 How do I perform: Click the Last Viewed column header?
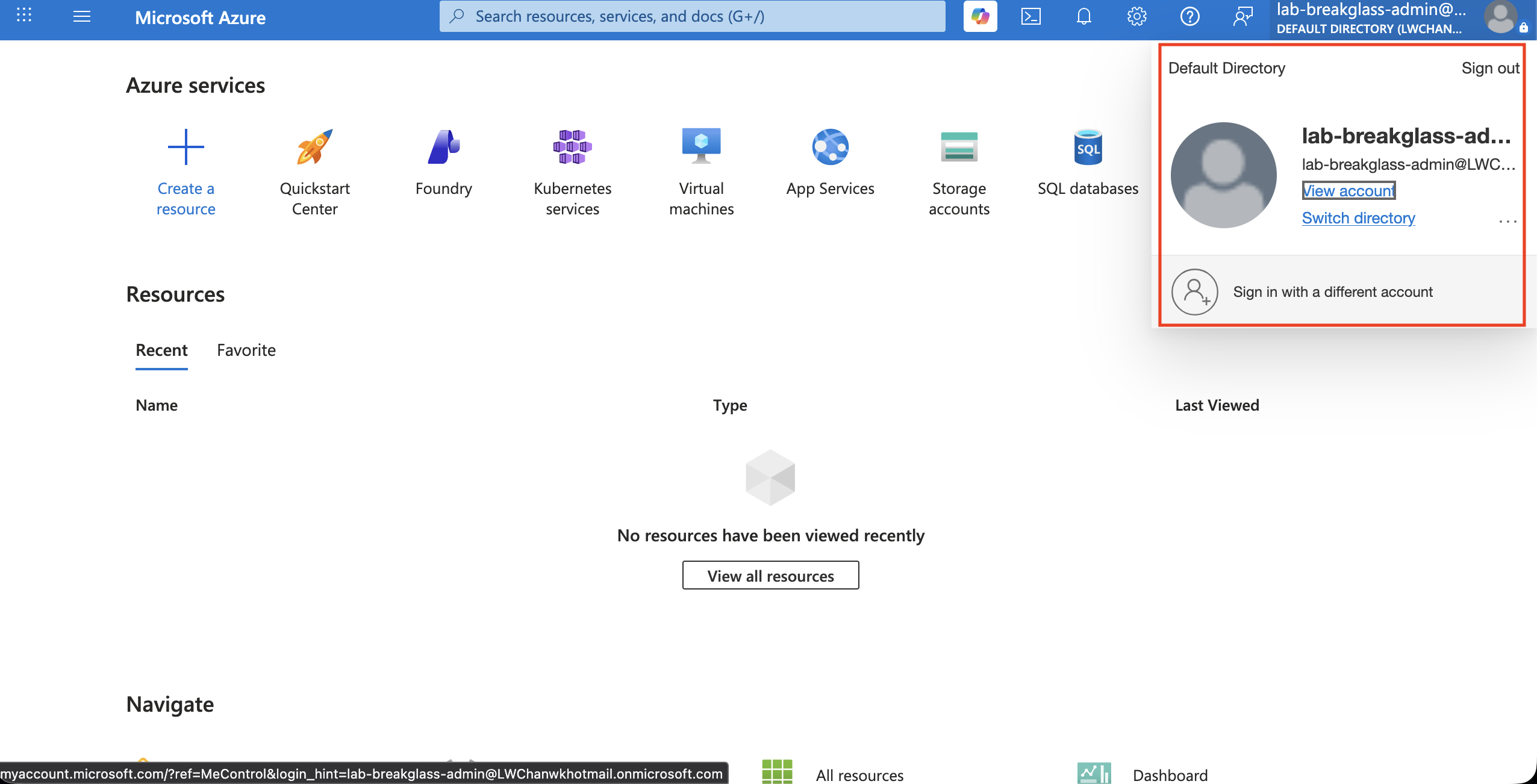point(1217,405)
